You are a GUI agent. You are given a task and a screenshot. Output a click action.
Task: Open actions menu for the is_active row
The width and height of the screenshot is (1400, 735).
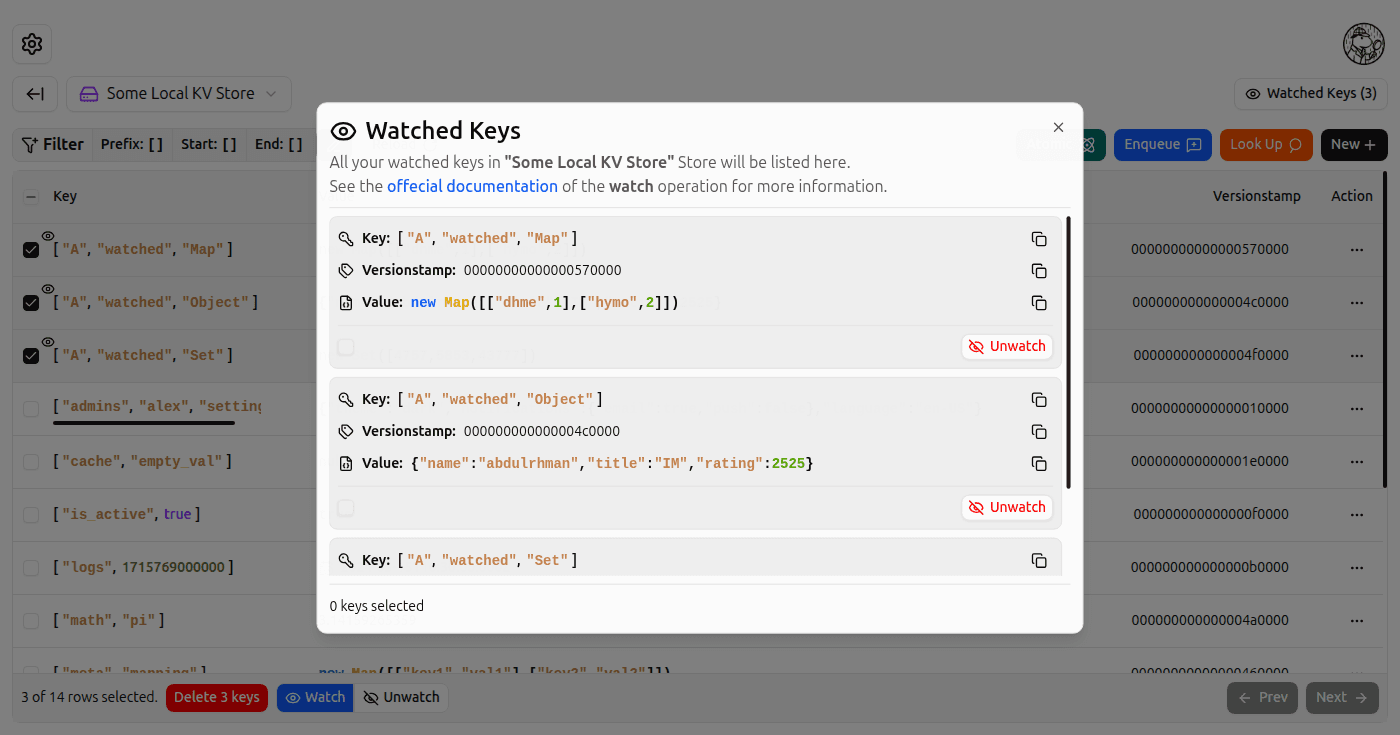click(x=1357, y=514)
